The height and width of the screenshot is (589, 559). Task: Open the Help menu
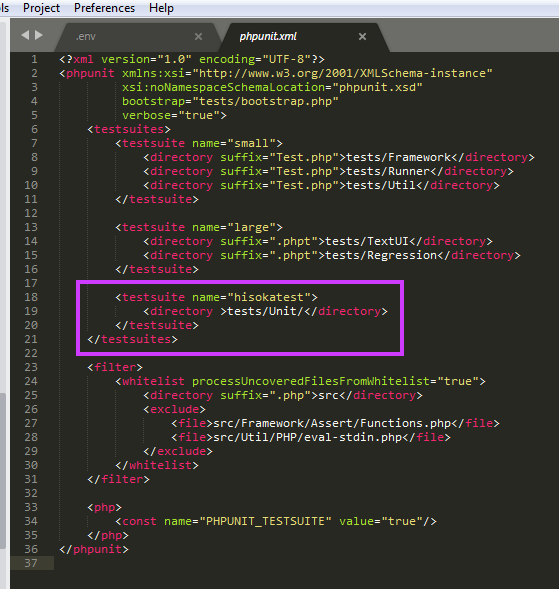click(x=161, y=8)
